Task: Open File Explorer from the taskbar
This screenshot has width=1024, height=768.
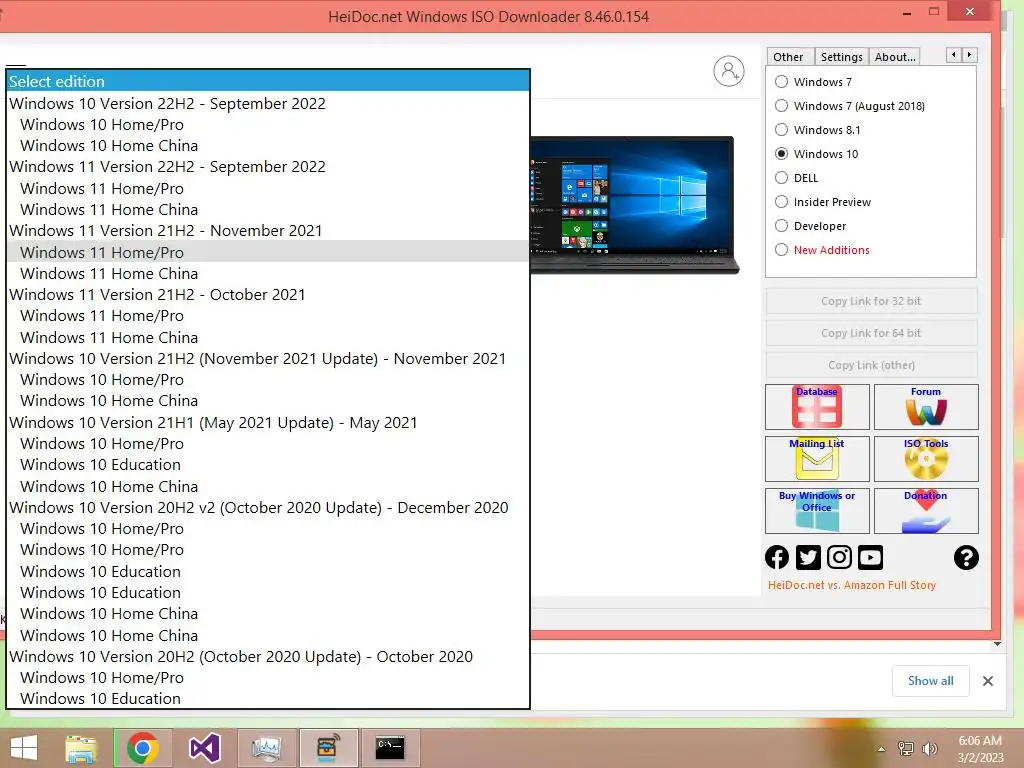Action: [x=81, y=748]
